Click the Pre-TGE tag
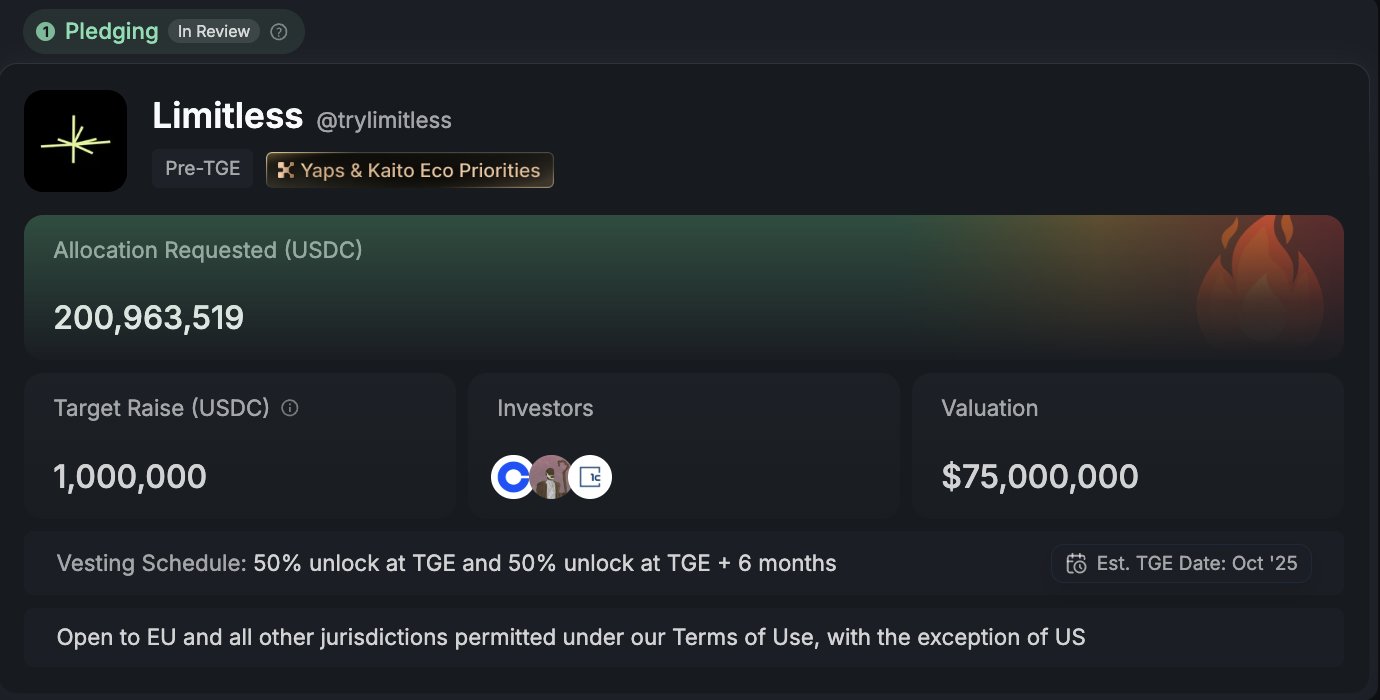Image resolution: width=1380 pixels, height=700 pixels. (x=203, y=169)
